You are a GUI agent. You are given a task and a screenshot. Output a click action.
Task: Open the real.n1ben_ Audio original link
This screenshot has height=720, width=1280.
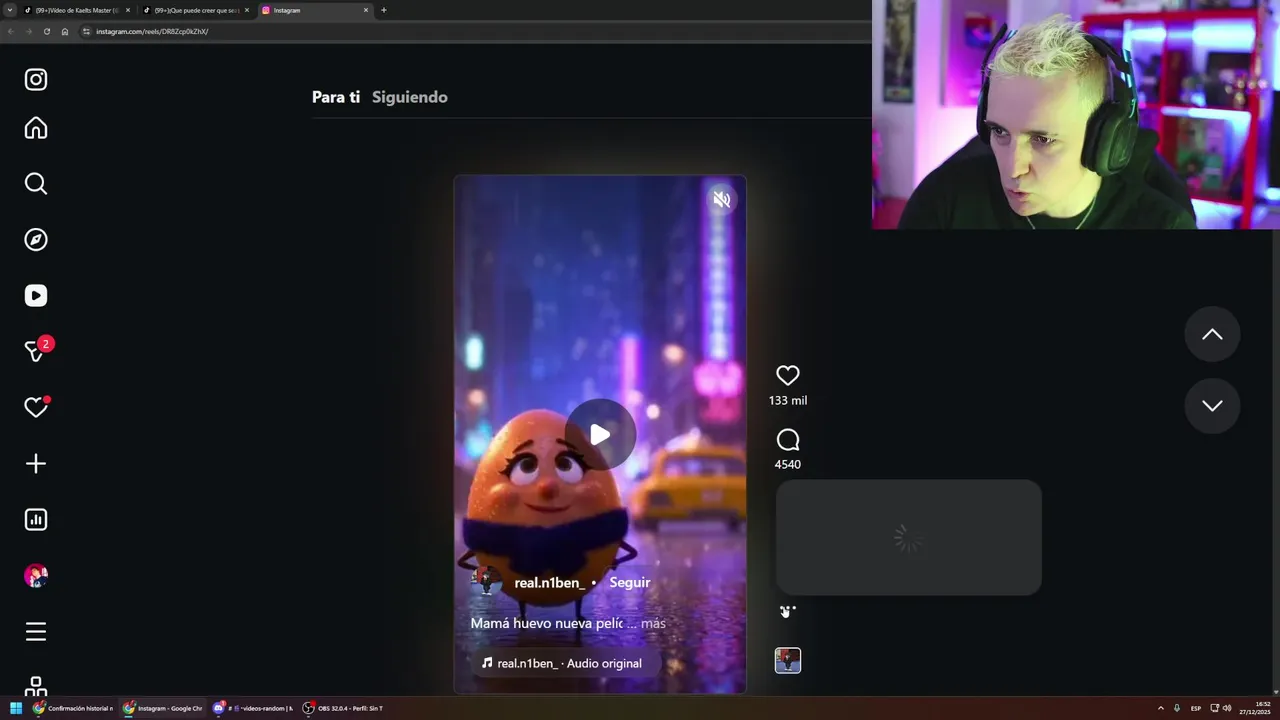561,663
